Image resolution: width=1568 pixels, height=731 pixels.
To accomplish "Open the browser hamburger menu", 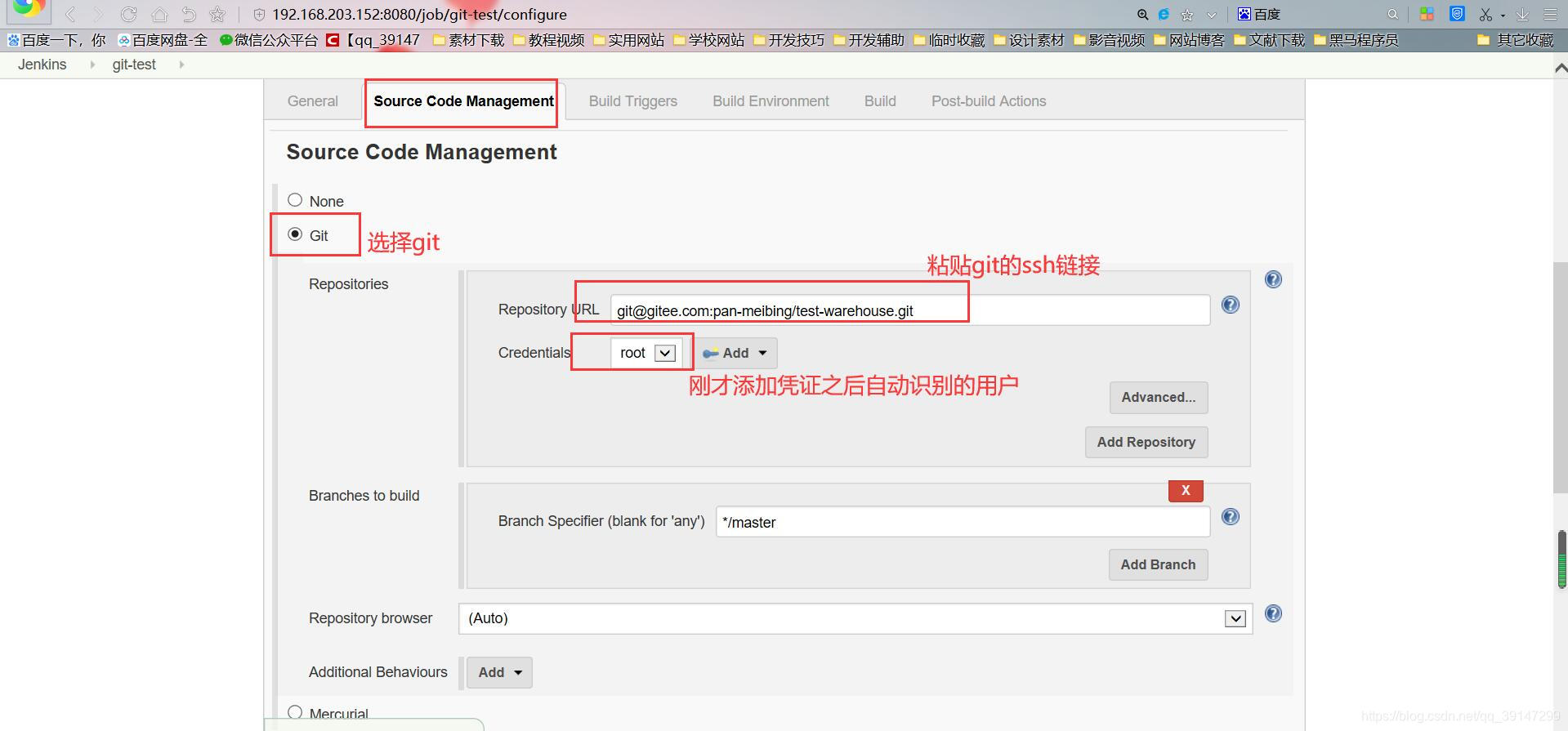I will [x=1550, y=15].
